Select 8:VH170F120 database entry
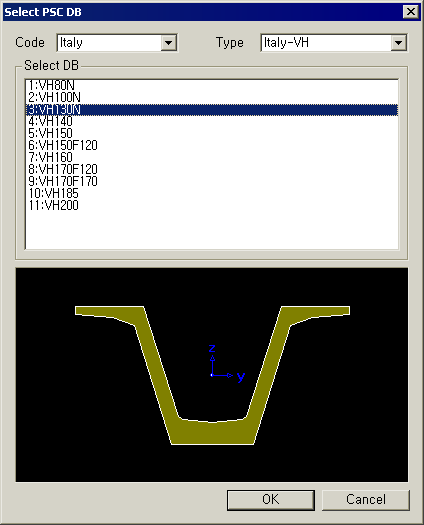The image size is (424, 525). click(212, 170)
